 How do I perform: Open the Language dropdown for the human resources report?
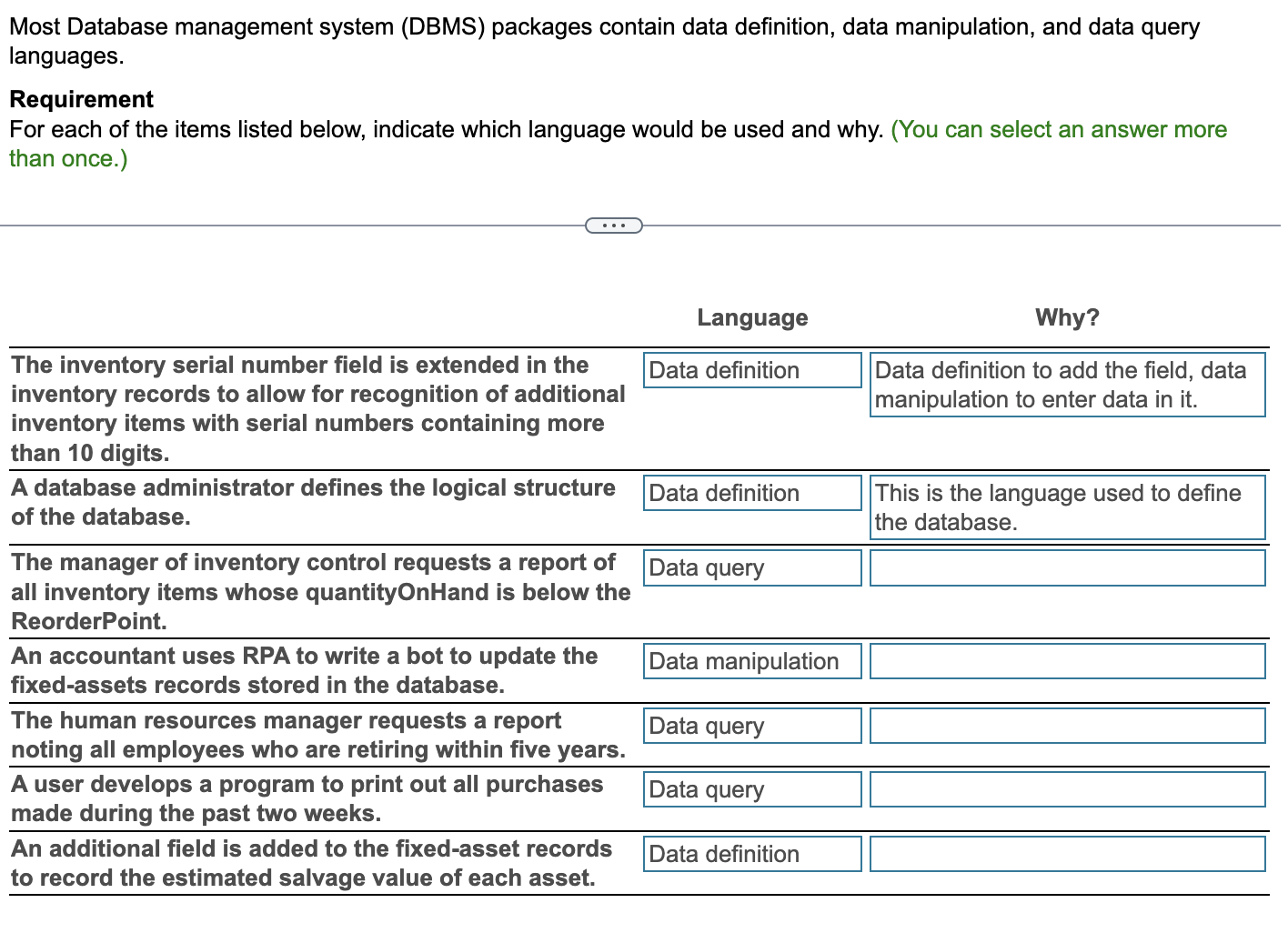(x=751, y=725)
